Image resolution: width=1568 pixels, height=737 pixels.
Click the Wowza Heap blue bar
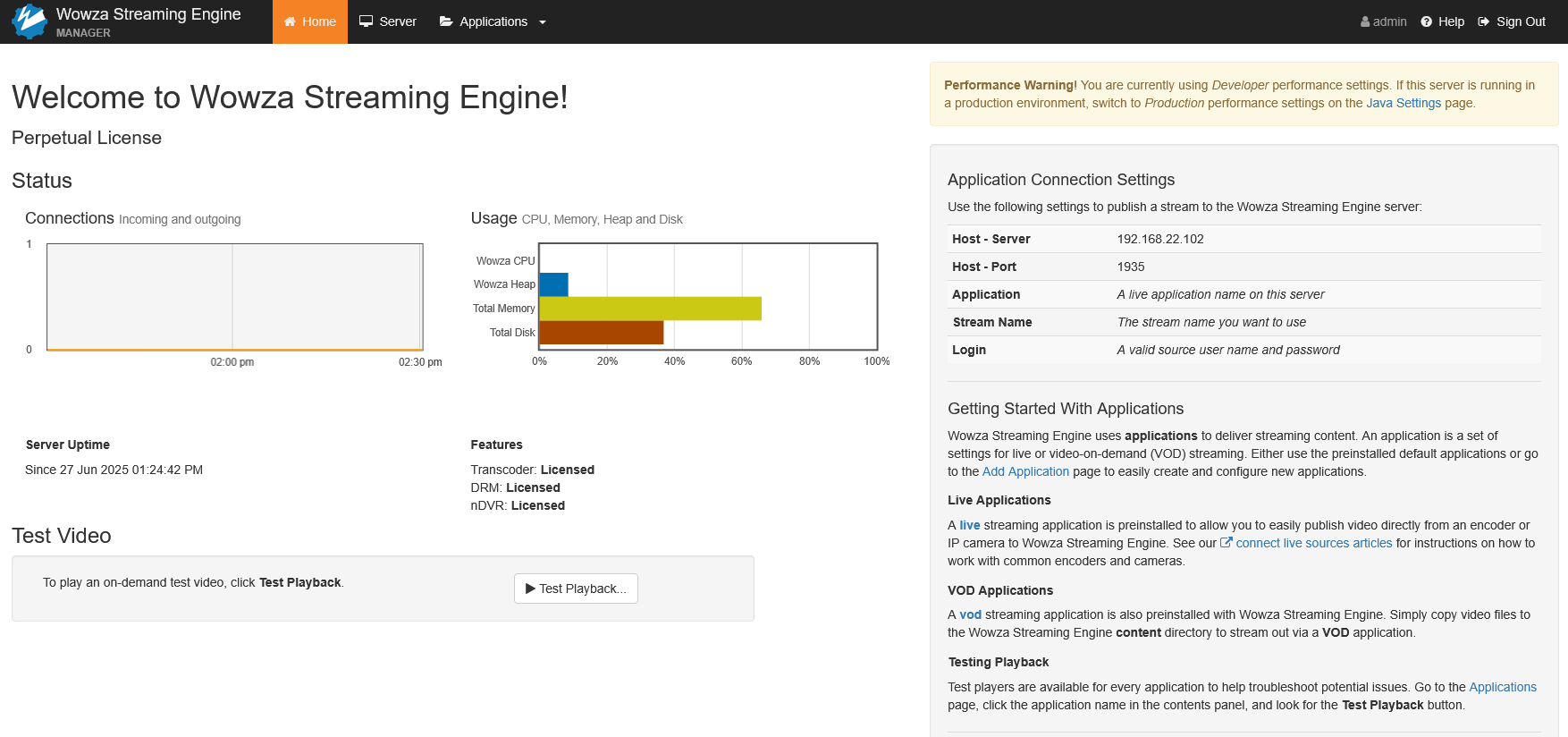pyautogui.click(x=554, y=284)
